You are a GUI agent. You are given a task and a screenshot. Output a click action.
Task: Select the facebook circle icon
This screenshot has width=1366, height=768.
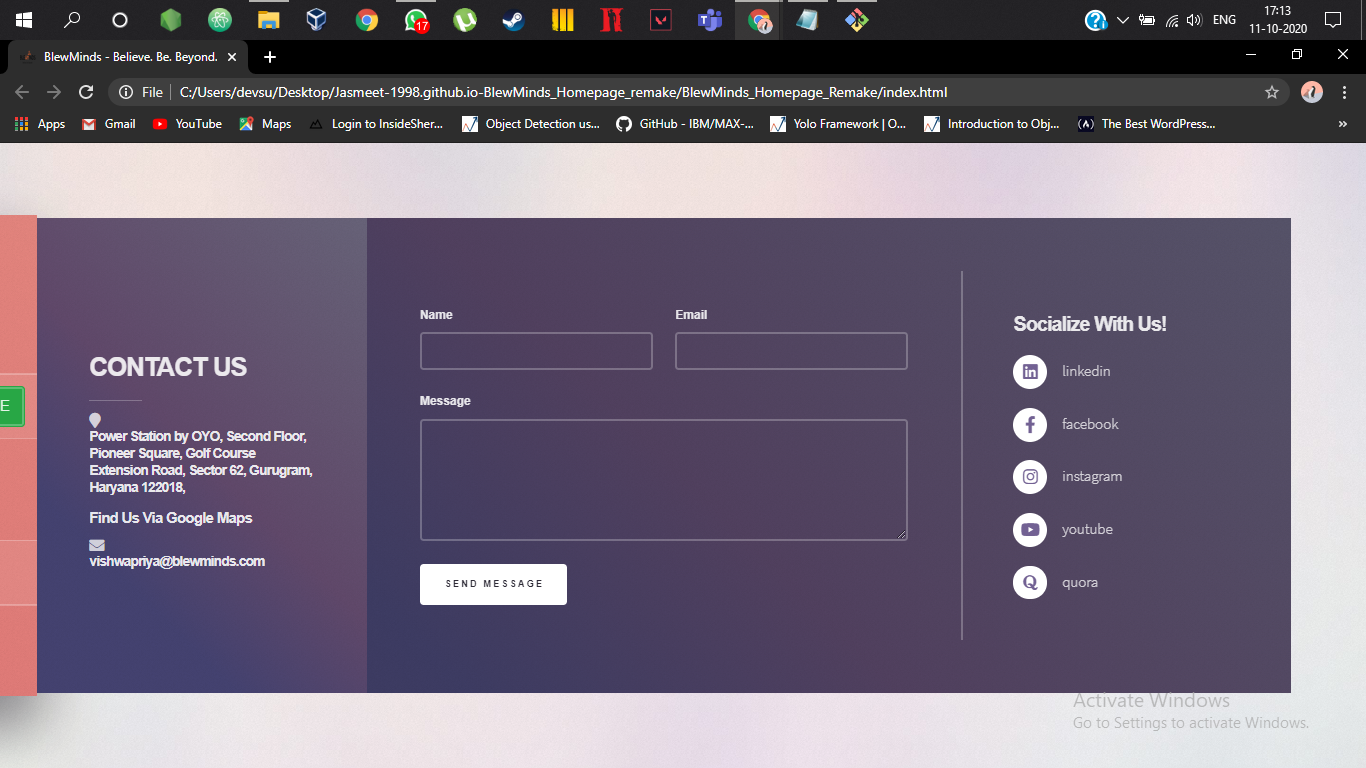1029,424
